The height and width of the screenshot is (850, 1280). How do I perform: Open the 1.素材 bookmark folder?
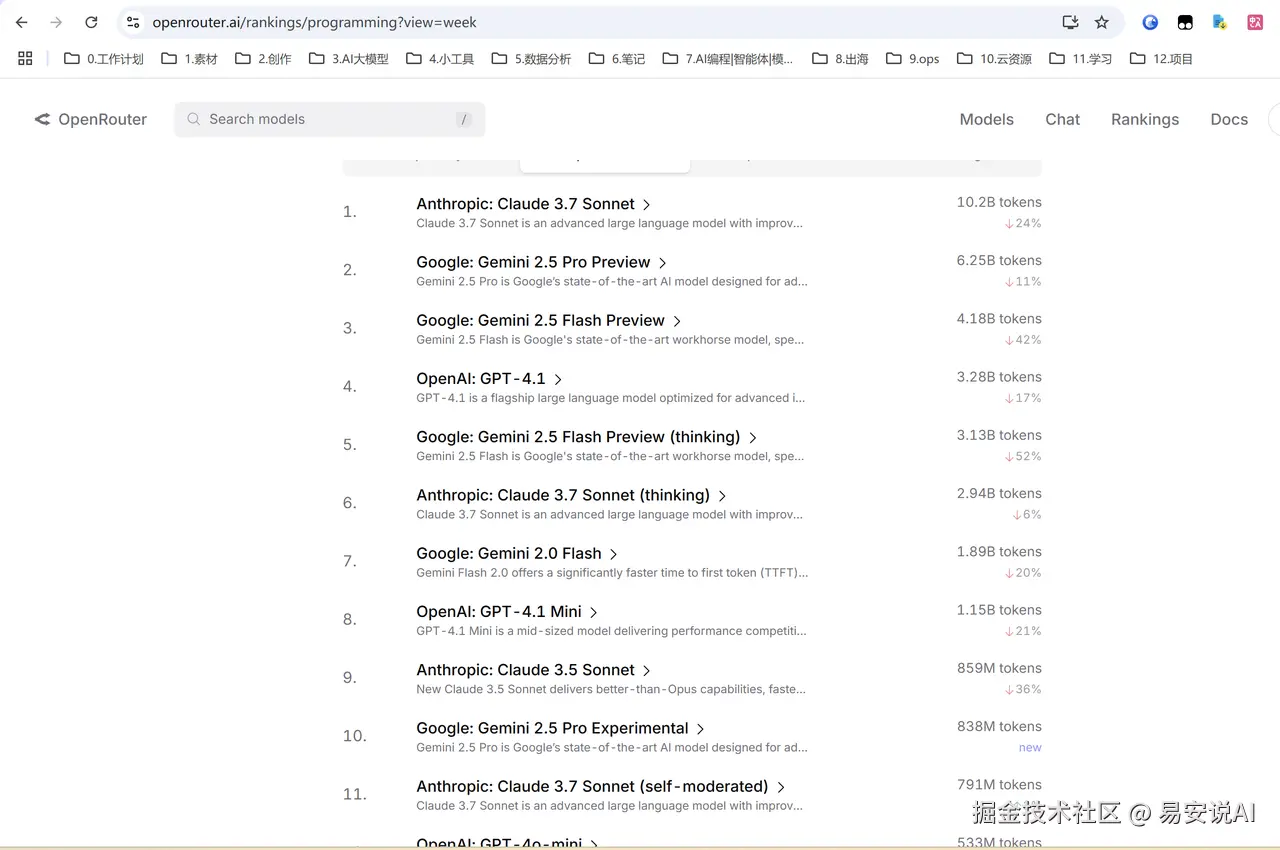click(x=189, y=59)
